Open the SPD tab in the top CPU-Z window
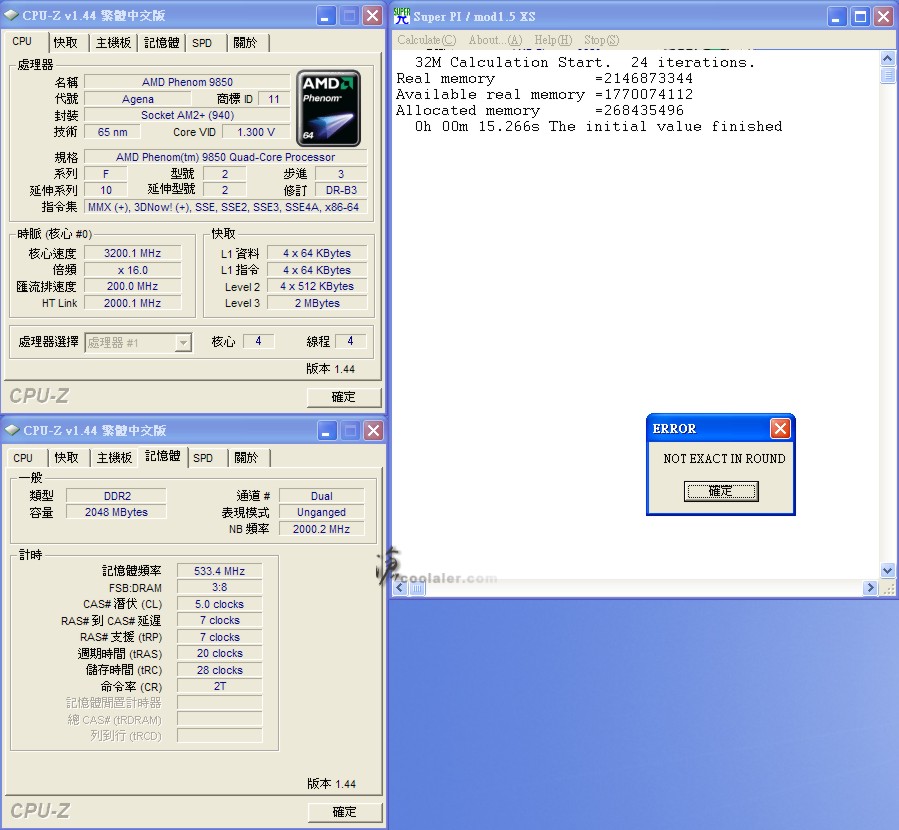Viewport: 899px width, 830px height. (202, 43)
